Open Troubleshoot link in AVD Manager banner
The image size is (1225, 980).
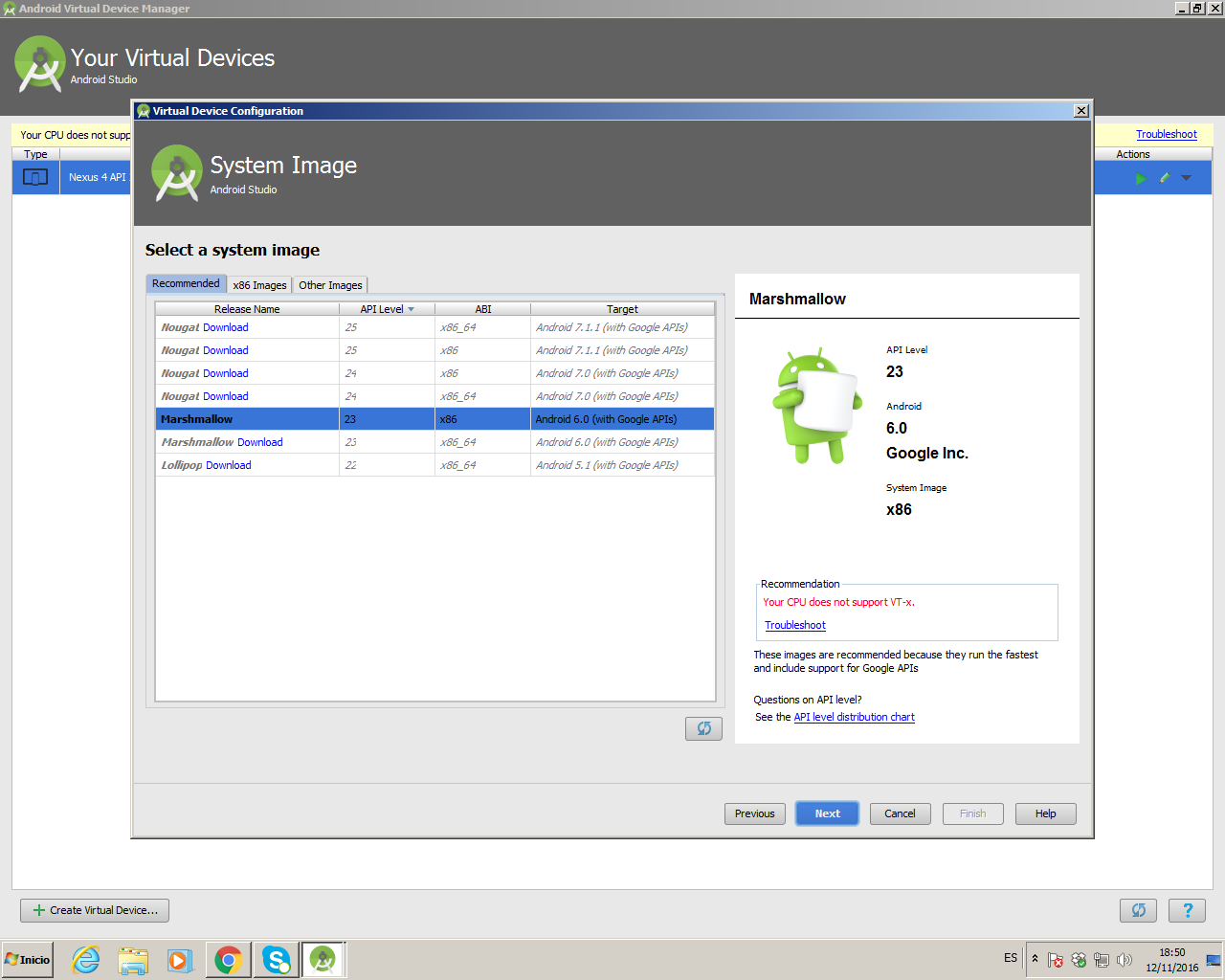pos(1167,134)
